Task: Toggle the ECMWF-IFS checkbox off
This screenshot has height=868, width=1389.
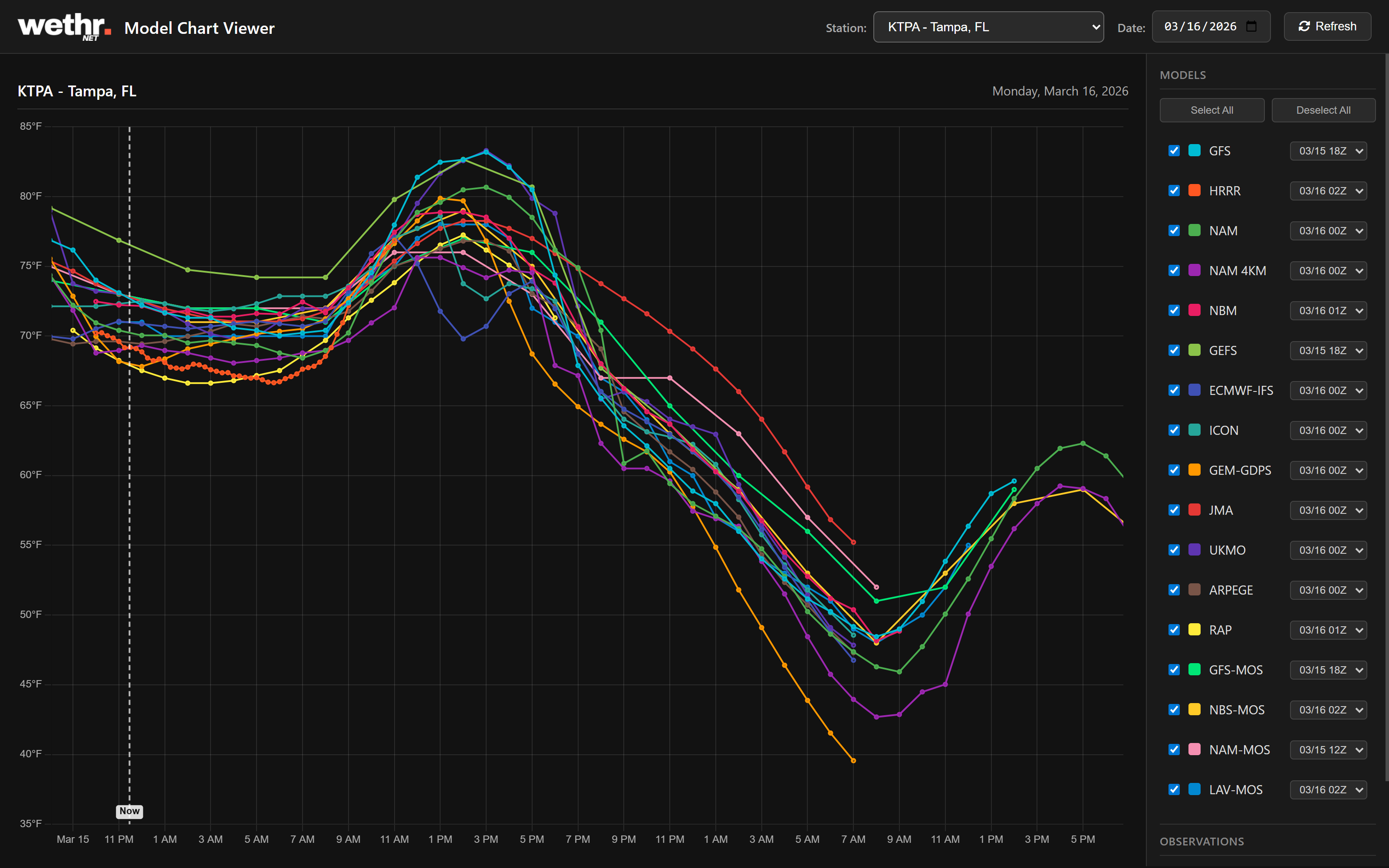Action: tap(1174, 390)
